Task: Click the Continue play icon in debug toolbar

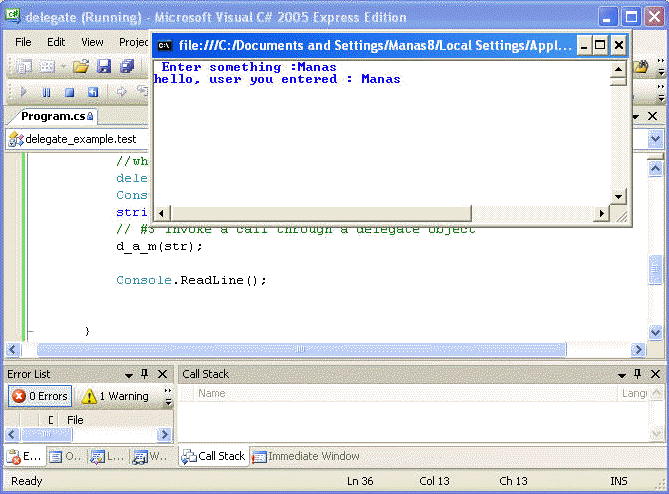Action: 24,92
